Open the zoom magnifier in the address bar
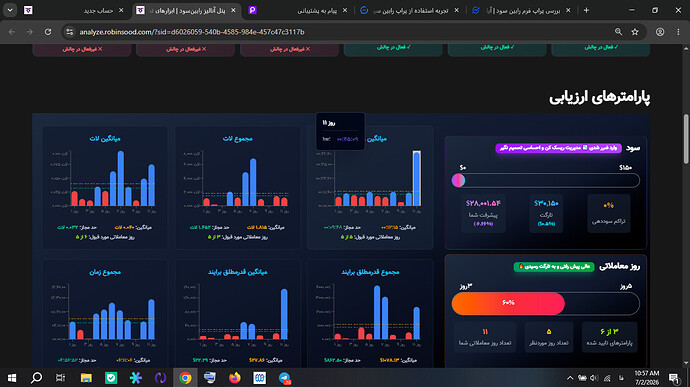 pyautogui.click(x=618, y=32)
